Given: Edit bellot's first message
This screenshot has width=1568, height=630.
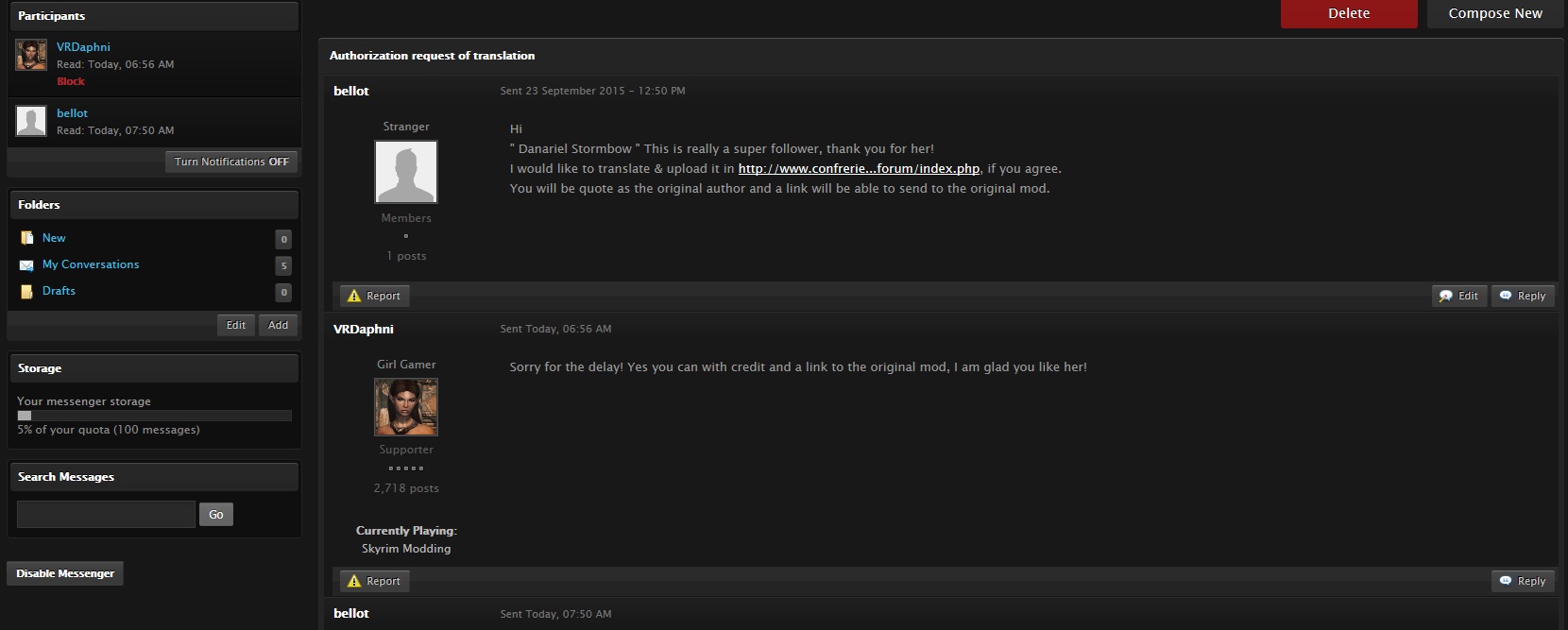Looking at the screenshot, I should point(1458,296).
